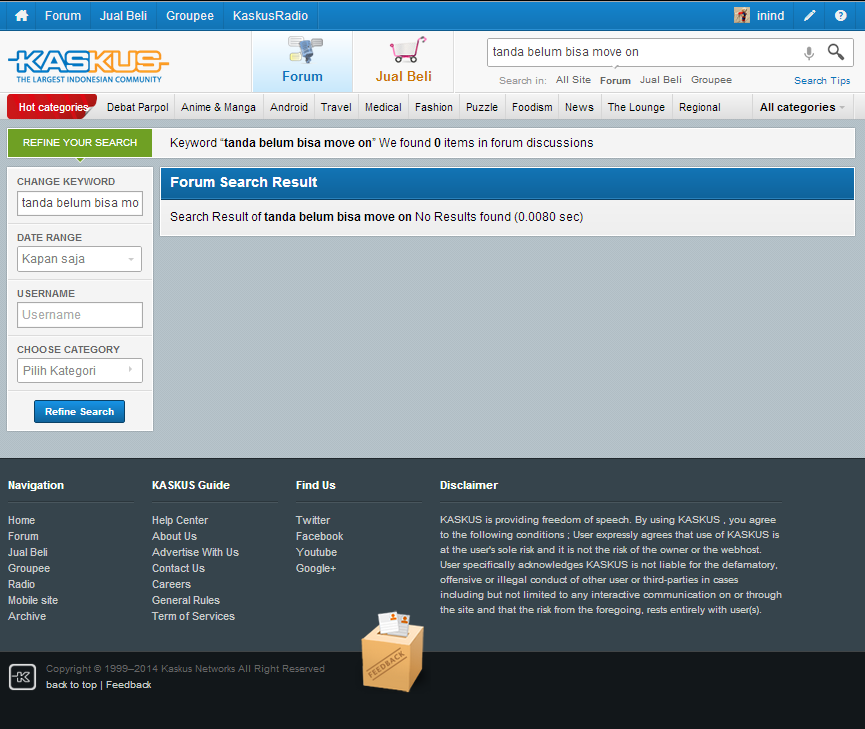The height and width of the screenshot is (729, 865).
Task: Go to the Medical category
Action: pos(383,107)
